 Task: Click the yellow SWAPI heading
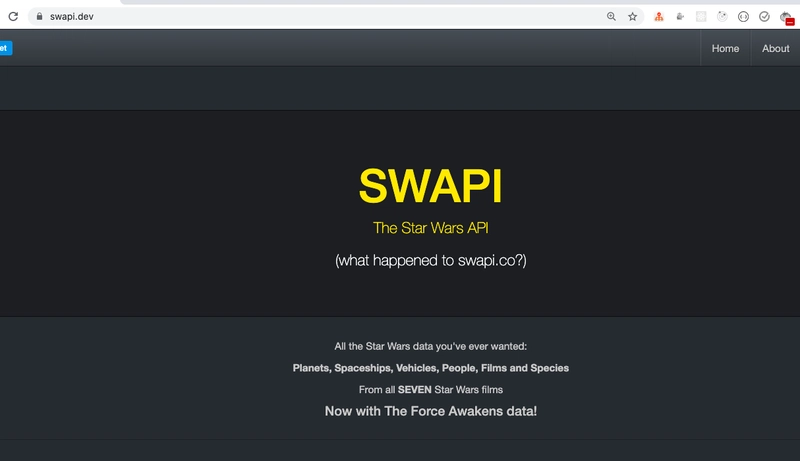(431, 186)
